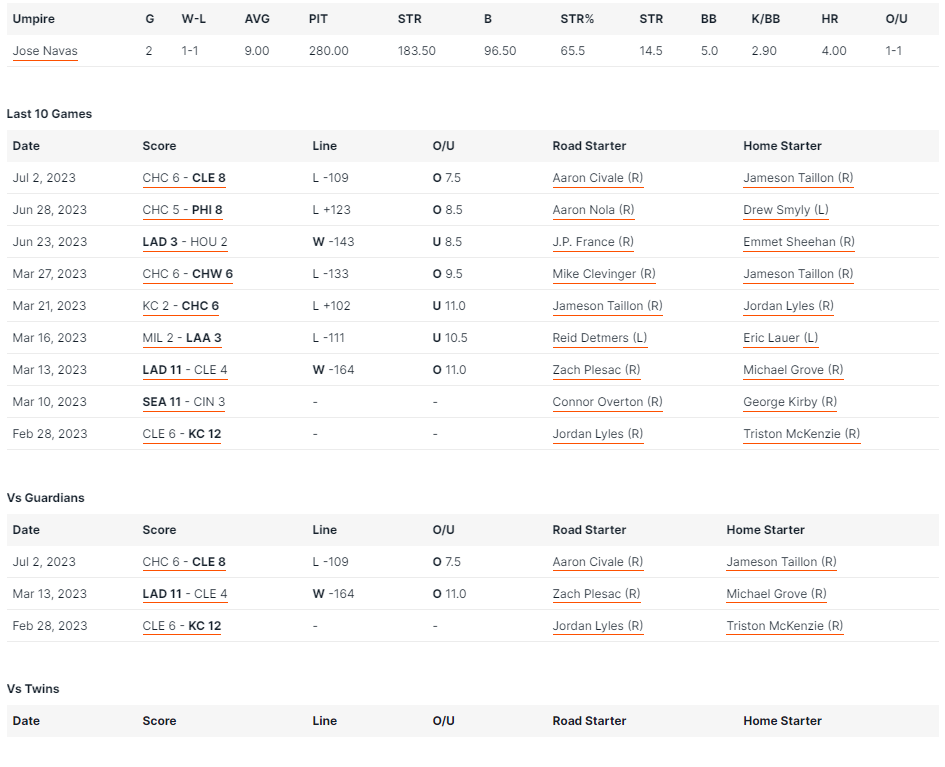Open Emmet Sheehan pitcher page
This screenshot has width=945, height=767.
[x=799, y=242]
